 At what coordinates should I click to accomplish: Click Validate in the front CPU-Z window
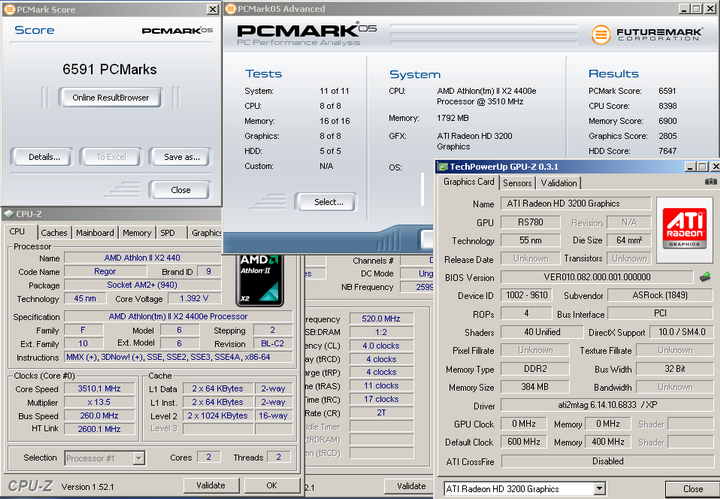coord(211,485)
